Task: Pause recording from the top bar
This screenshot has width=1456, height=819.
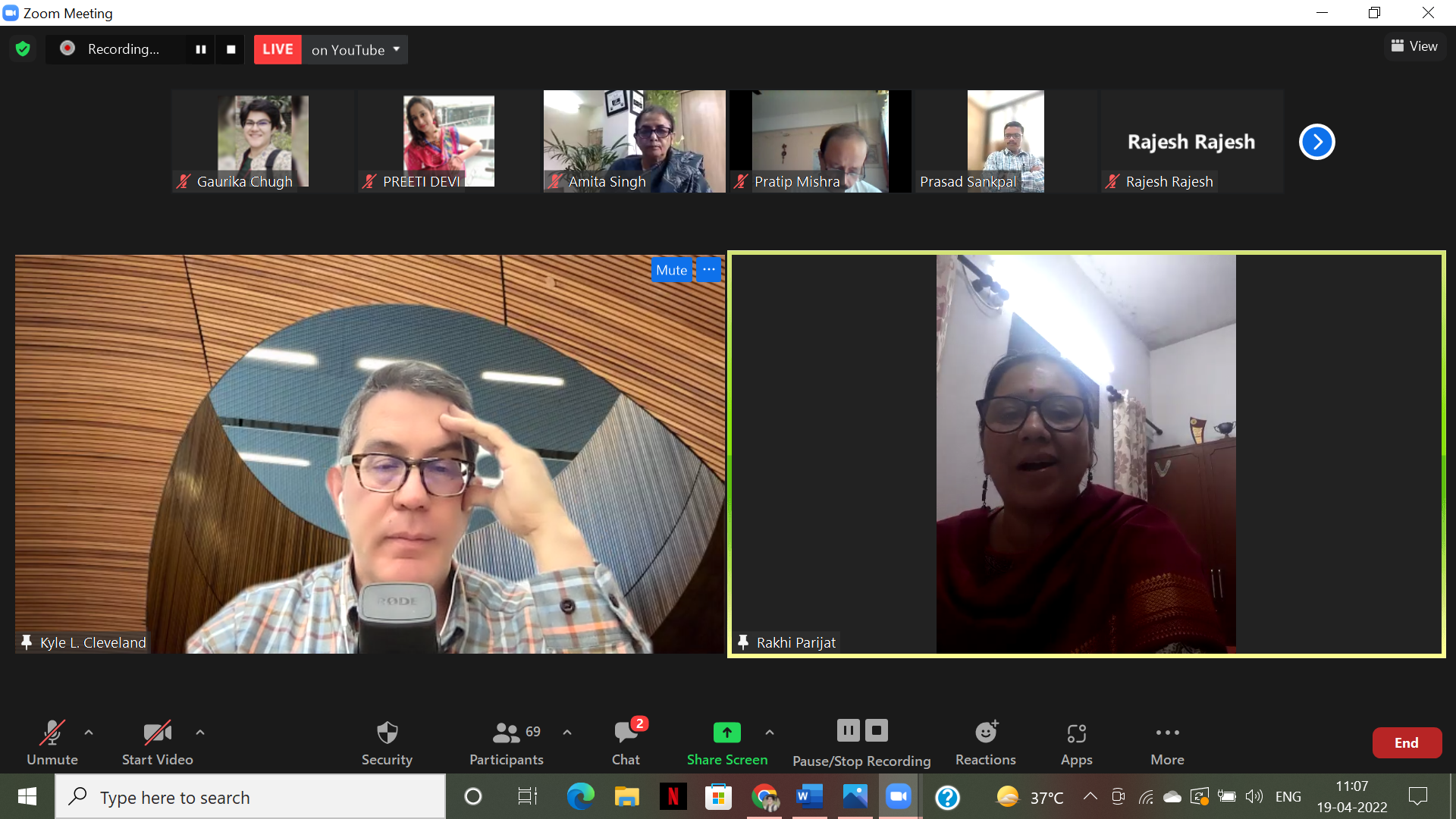Action: click(201, 49)
